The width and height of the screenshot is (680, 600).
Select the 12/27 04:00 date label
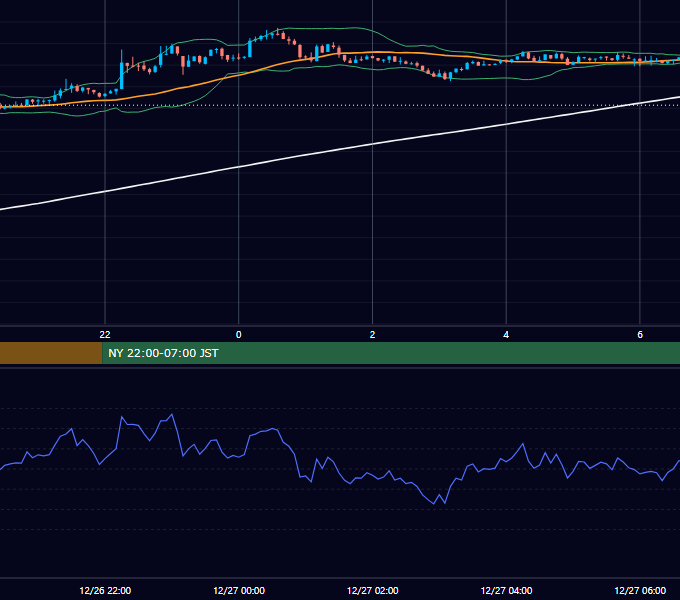tap(507, 590)
